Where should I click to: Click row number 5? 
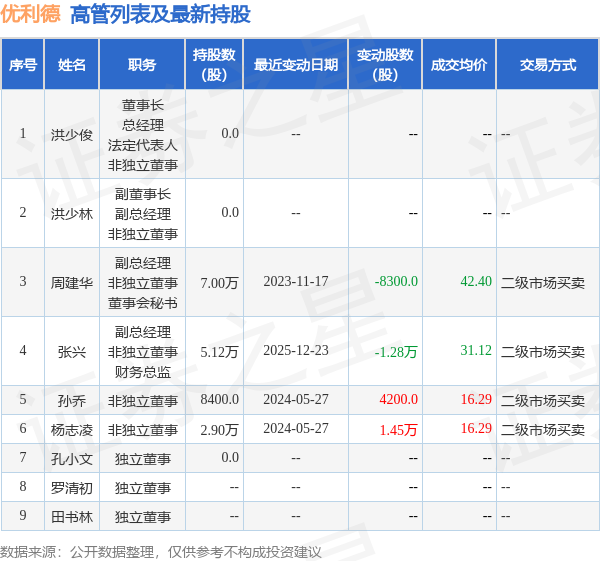click(23, 399)
